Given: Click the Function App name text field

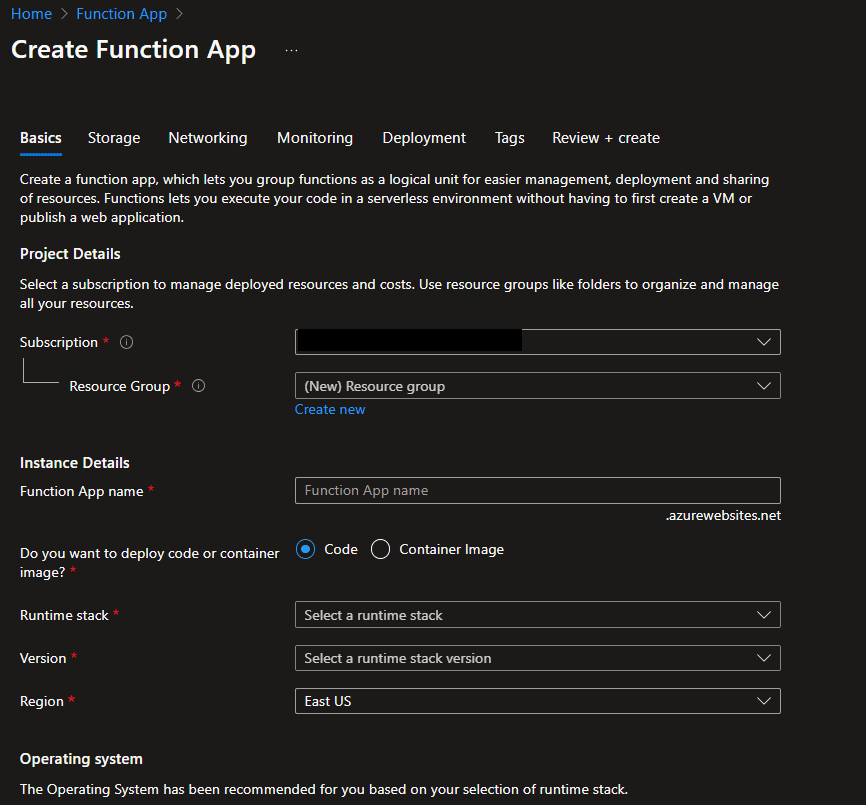Looking at the screenshot, I should 537,490.
